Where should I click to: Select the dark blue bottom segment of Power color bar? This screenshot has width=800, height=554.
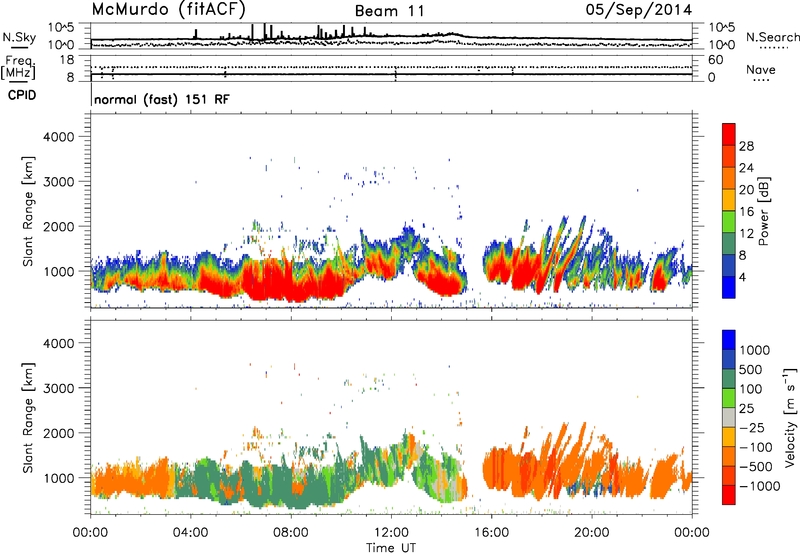(x=729, y=287)
